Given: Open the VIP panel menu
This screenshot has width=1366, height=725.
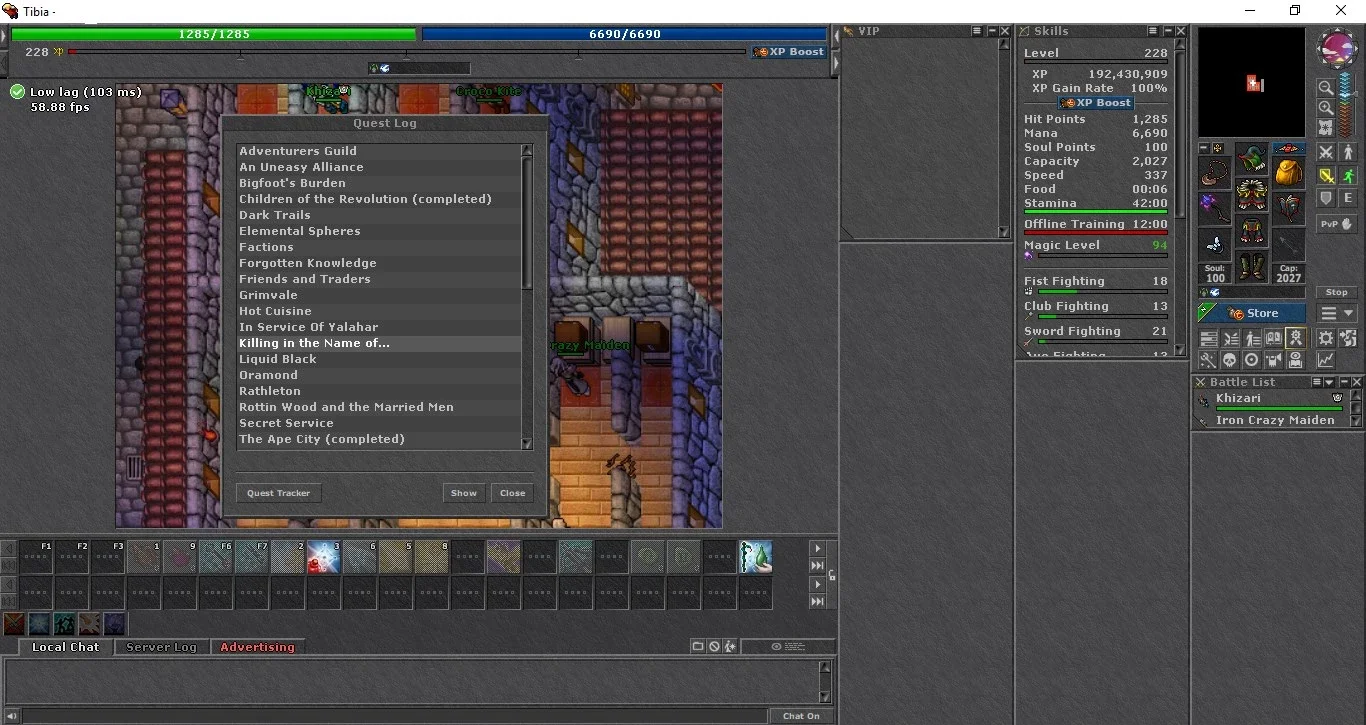Looking at the screenshot, I should (977, 32).
